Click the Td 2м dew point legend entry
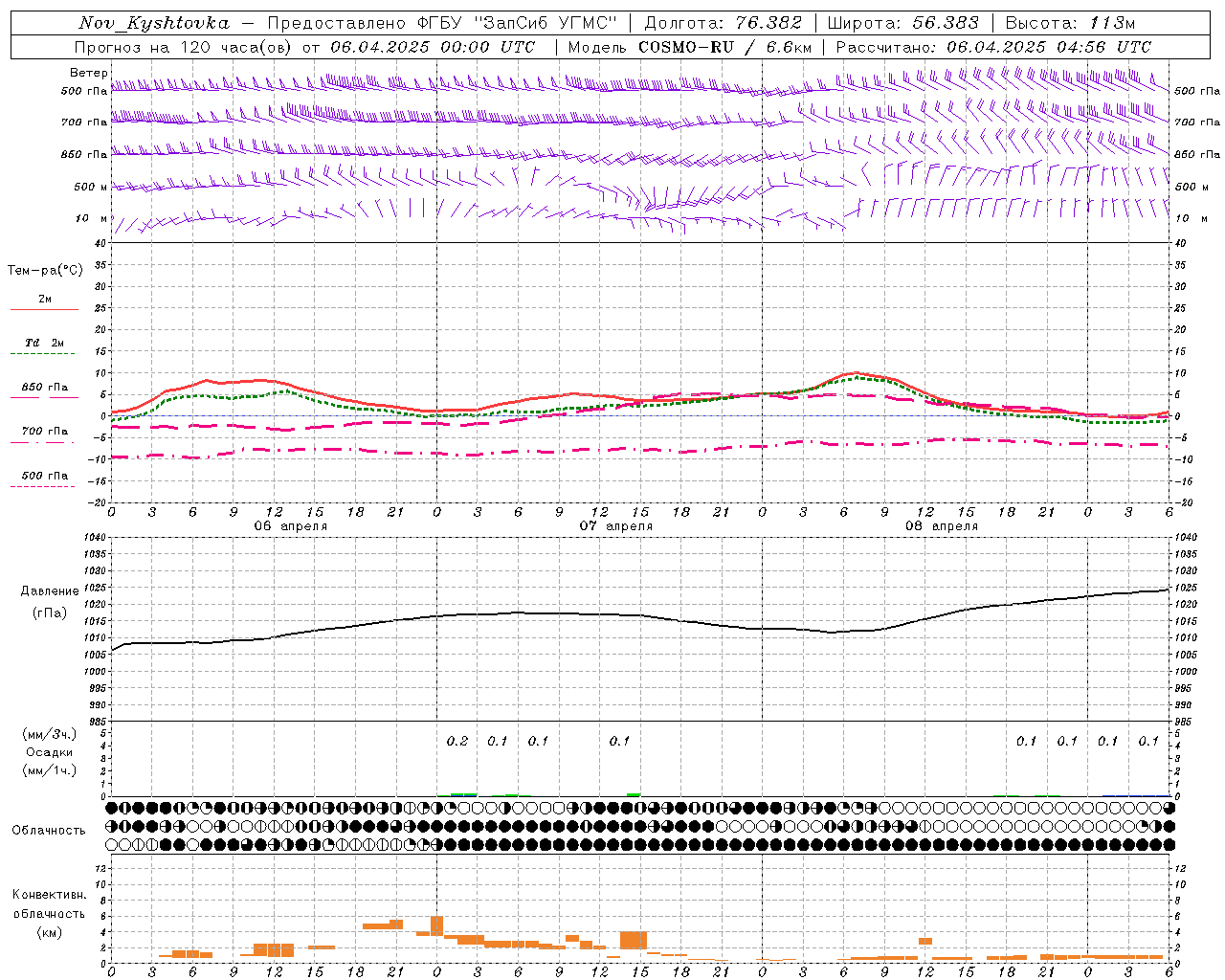This screenshot has height=980, width=1225. tap(44, 343)
